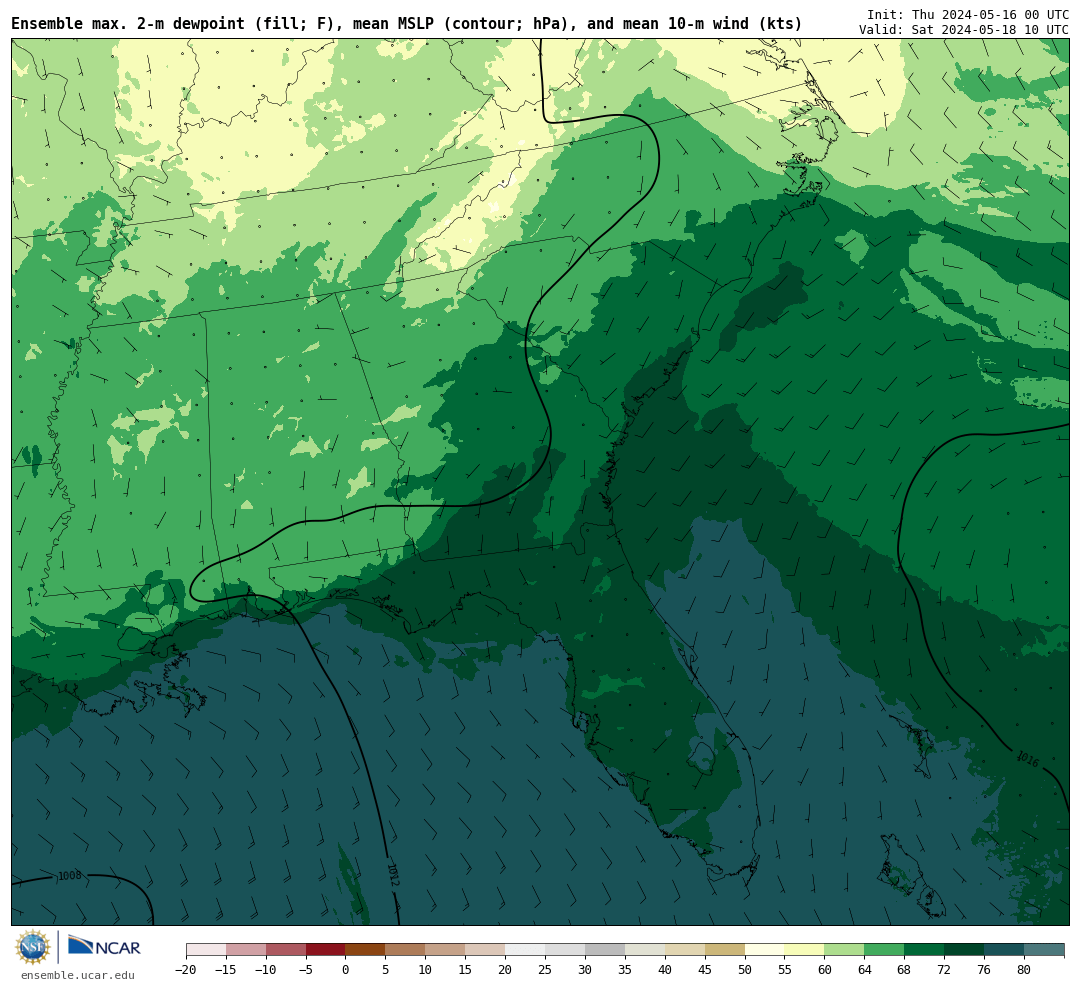Pick the color swatch between -10 and -5

point(286,950)
